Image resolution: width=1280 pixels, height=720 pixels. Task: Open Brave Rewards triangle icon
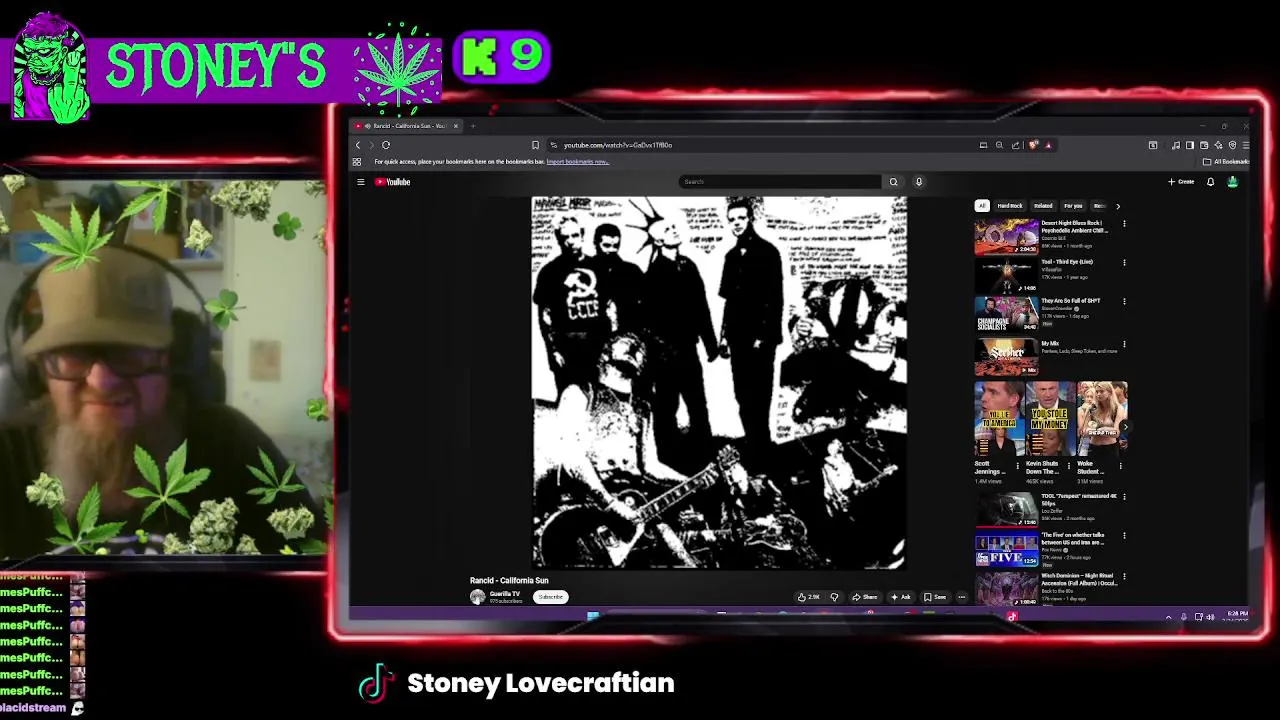[1048, 145]
